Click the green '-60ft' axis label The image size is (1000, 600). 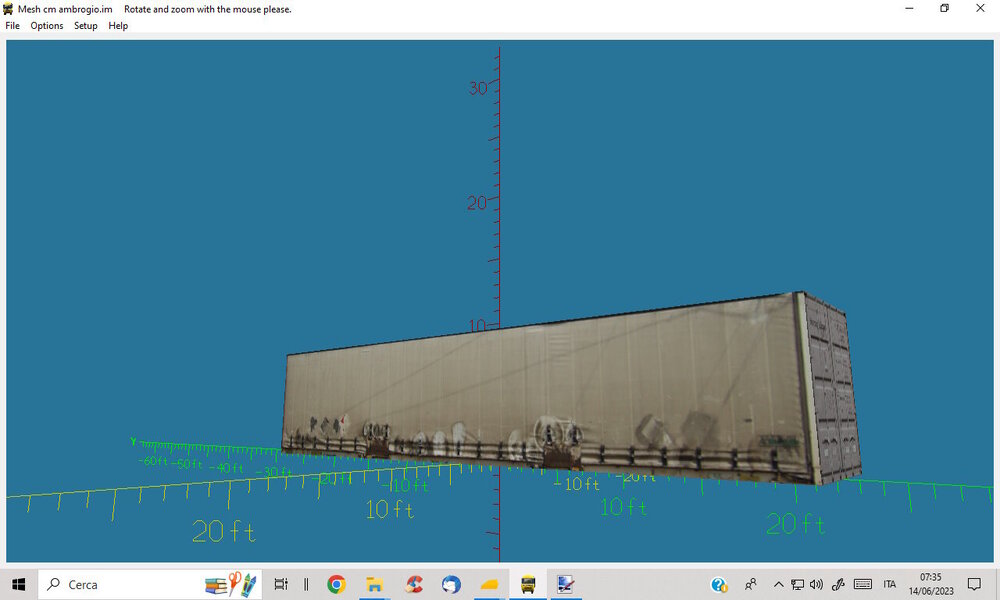click(153, 460)
